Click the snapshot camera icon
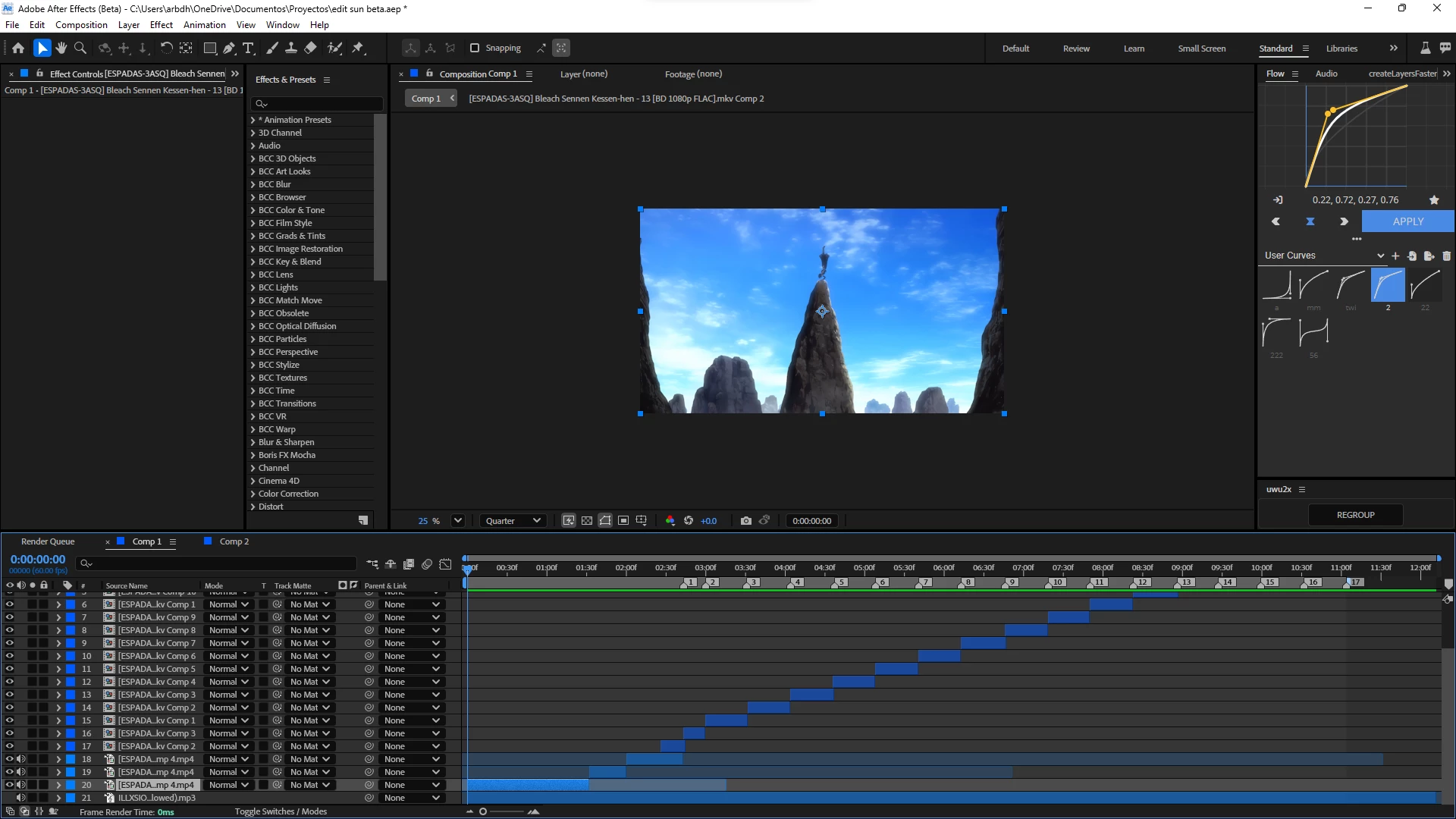 tap(746, 521)
